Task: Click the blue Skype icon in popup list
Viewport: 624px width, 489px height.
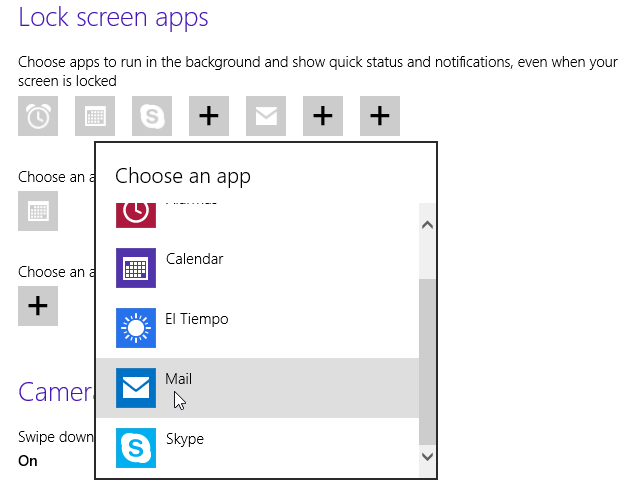Action: (x=135, y=448)
